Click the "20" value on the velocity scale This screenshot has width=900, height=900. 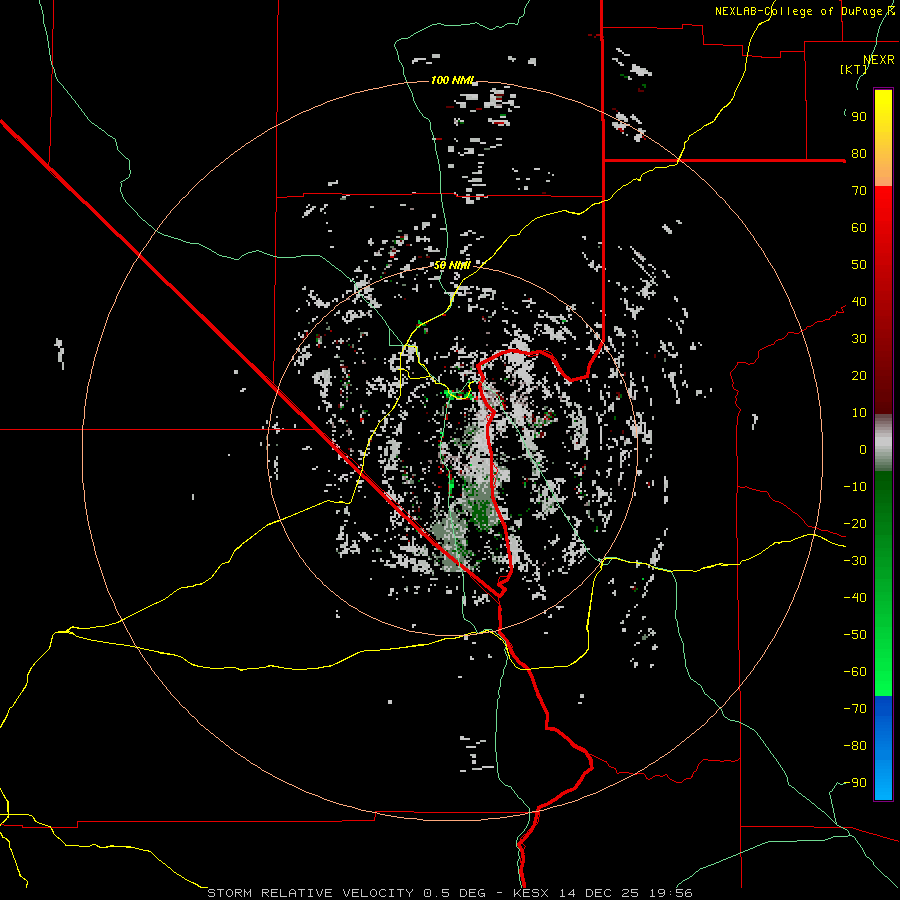point(859,376)
